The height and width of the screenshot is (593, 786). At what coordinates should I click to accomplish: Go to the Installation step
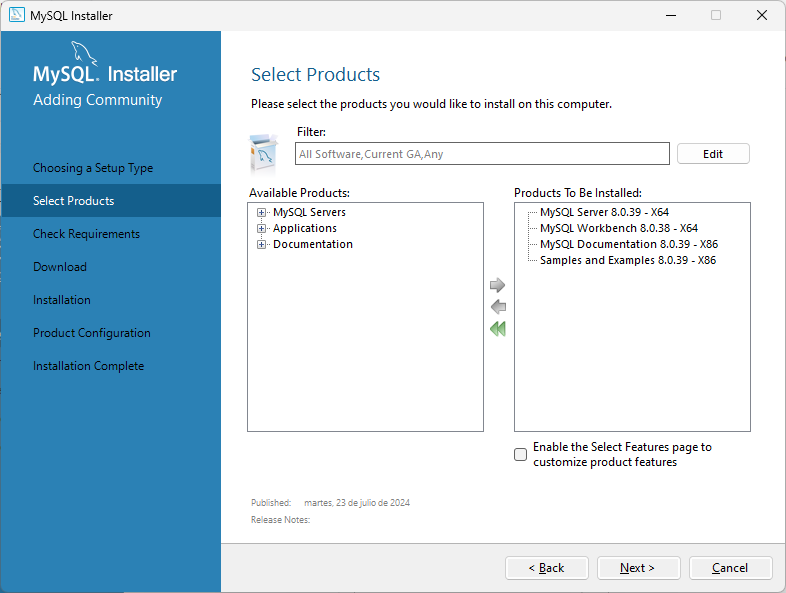pos(62,300)
